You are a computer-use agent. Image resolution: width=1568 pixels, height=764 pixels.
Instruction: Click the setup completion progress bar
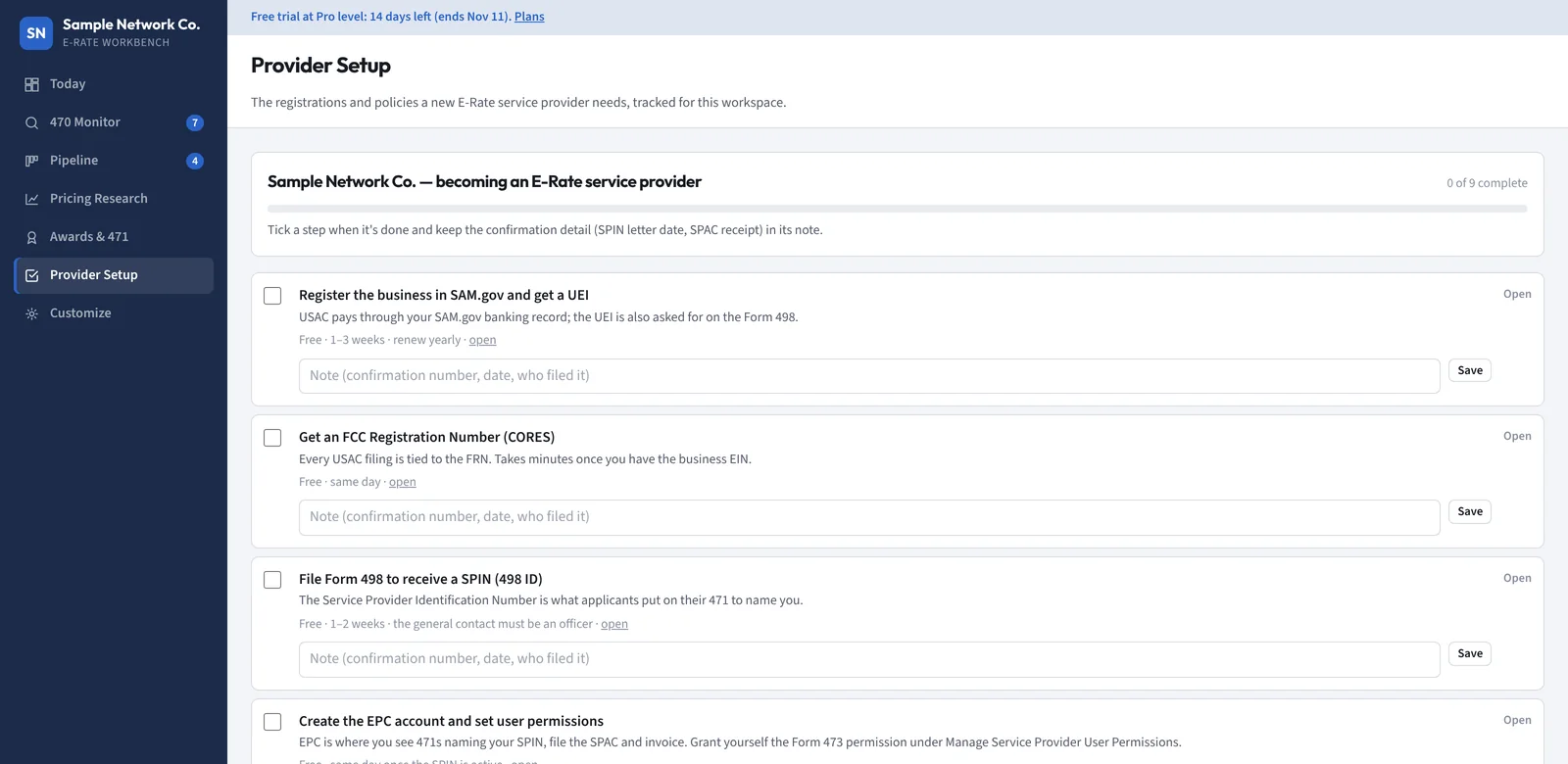(x=898, y=209)
